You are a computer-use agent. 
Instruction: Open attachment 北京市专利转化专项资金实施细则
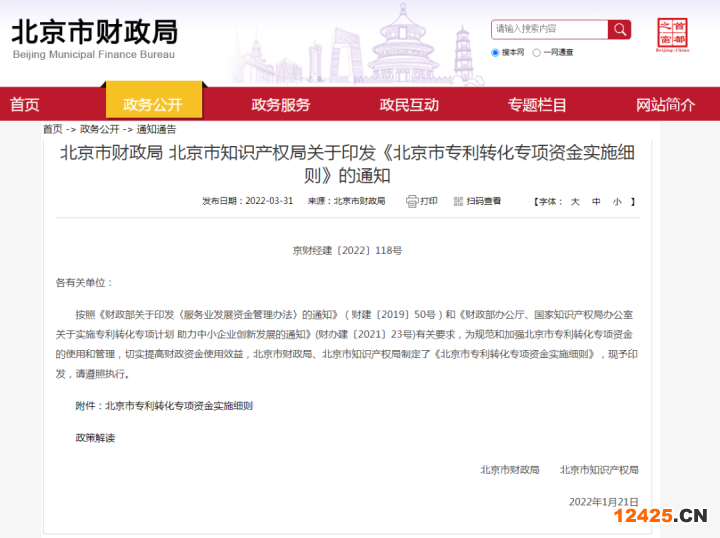coord(178,406)
